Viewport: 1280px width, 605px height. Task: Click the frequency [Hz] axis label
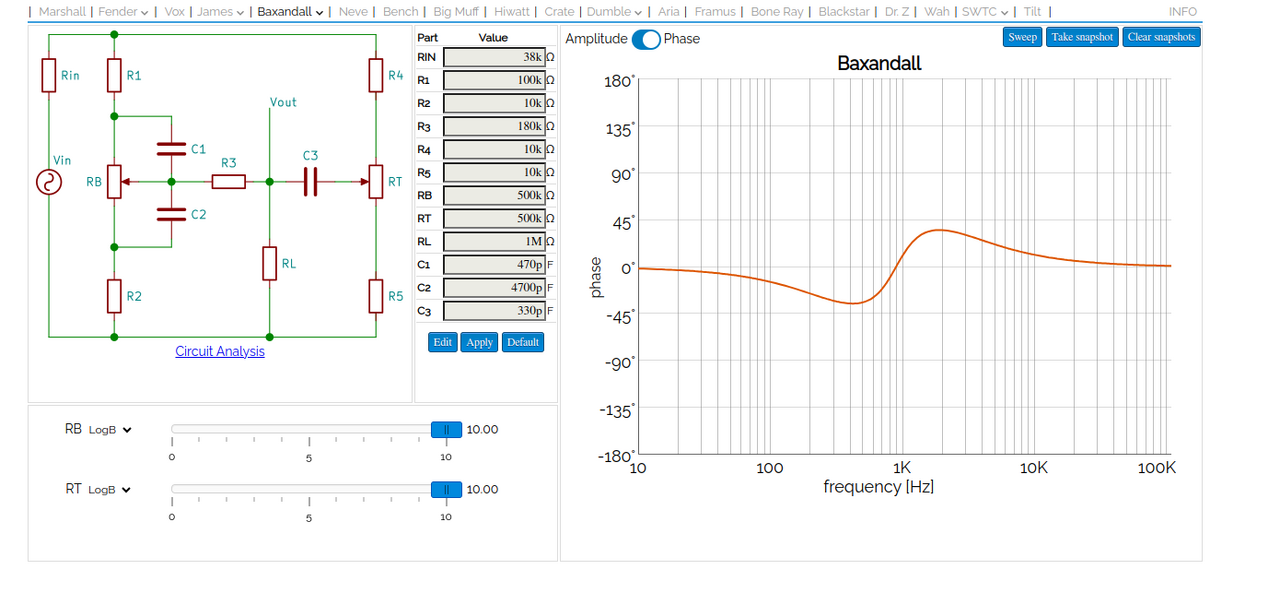click(x=878, y=487)
